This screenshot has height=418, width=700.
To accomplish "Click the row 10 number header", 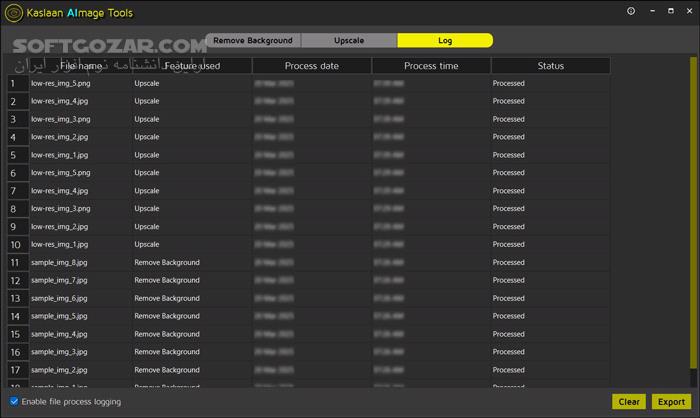I will (18, 245).
